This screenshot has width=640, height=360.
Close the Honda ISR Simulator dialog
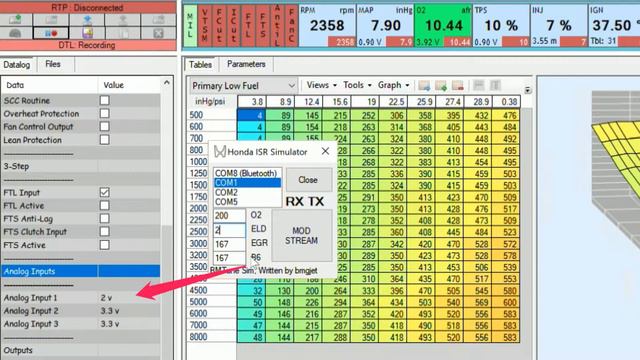click(325, 151)
